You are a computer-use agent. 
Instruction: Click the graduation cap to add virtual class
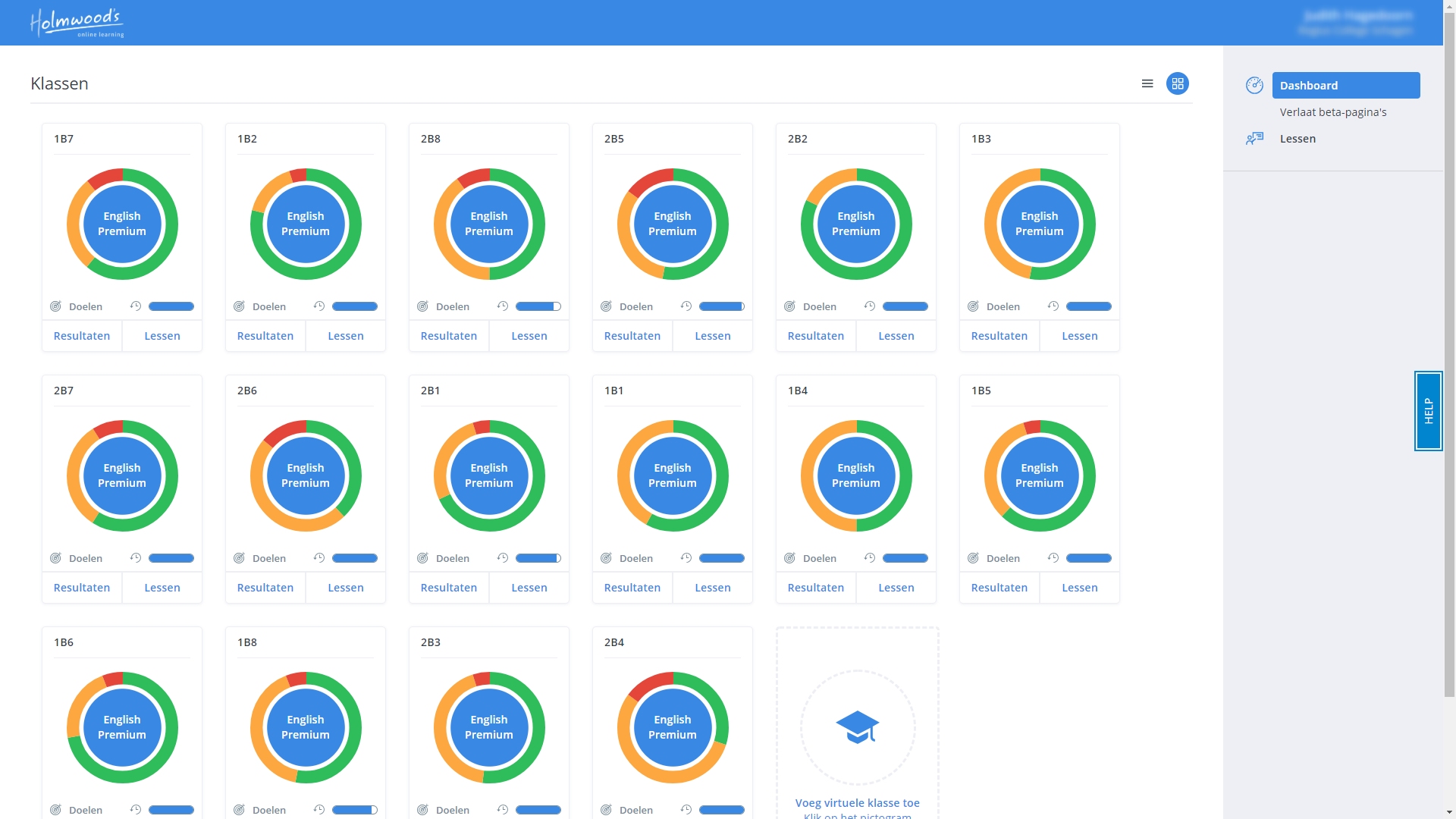click(858, 727)
